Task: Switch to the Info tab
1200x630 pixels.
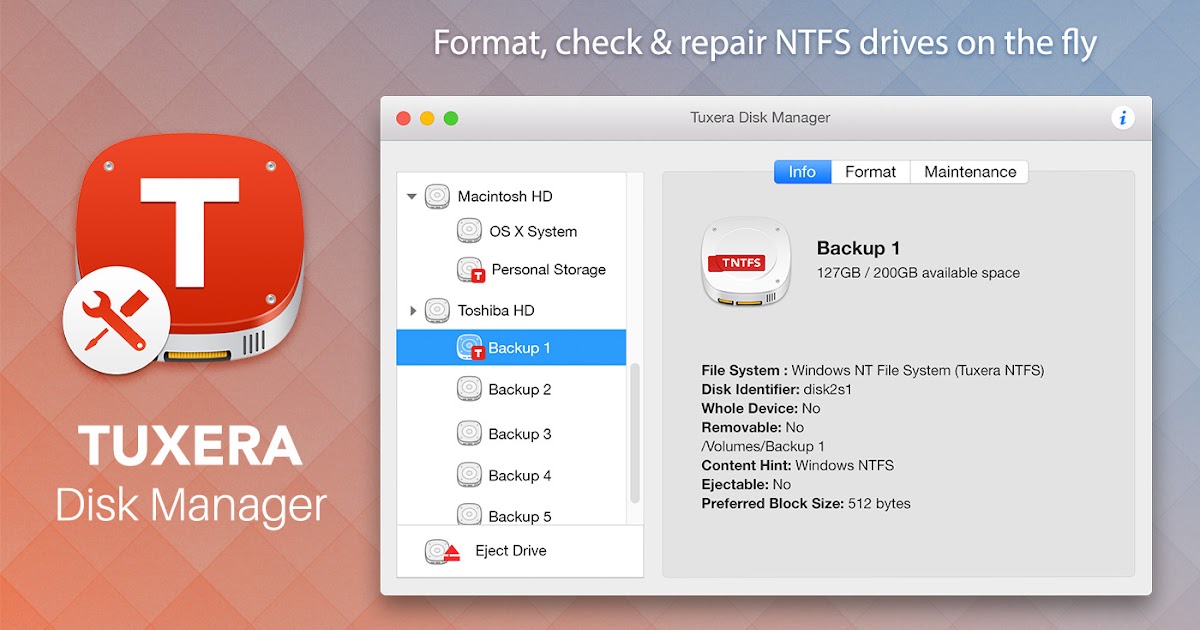Action: click(802, 172)
